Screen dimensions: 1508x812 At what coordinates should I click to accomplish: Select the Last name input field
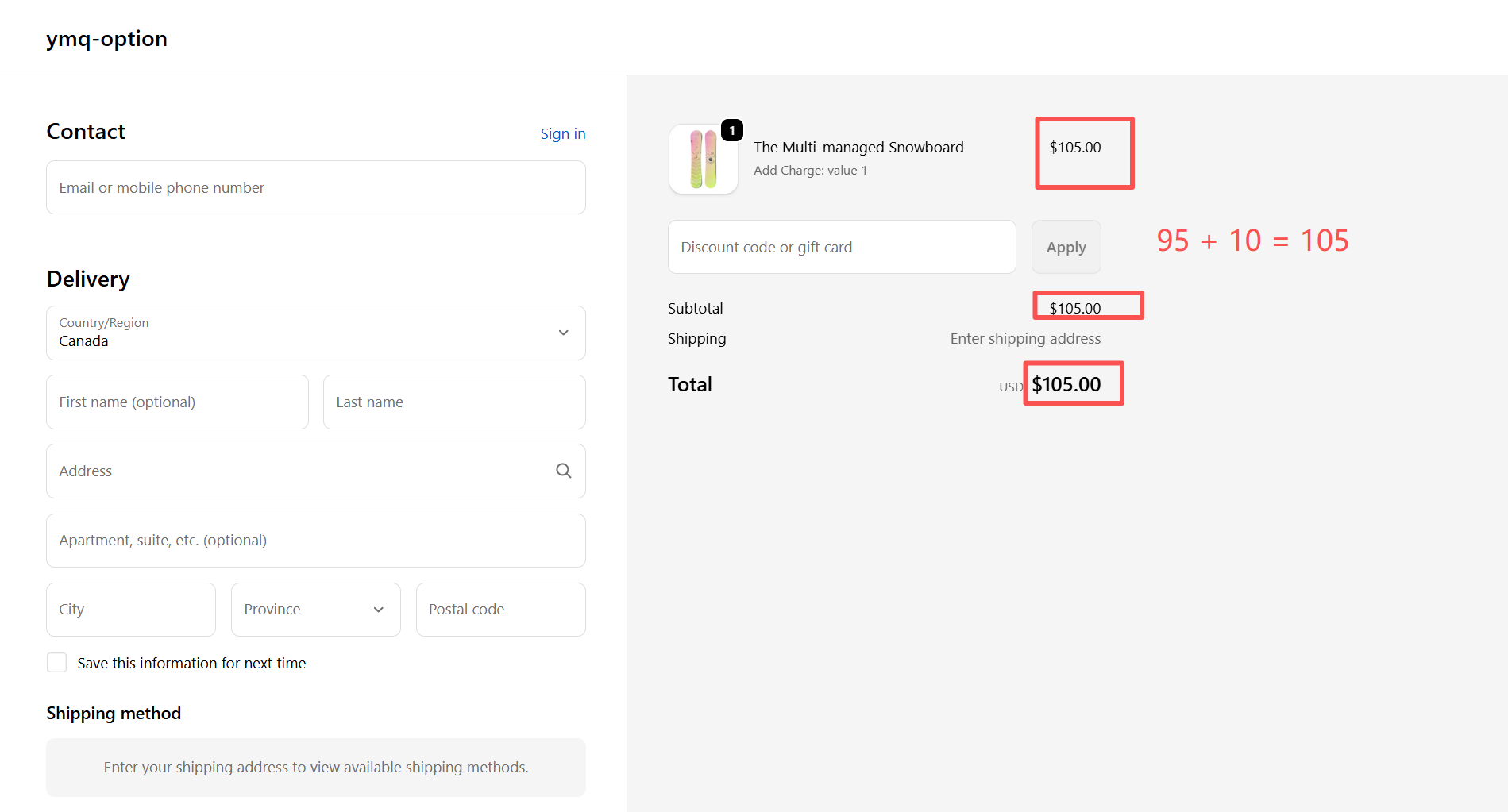(x=453, y=402)
